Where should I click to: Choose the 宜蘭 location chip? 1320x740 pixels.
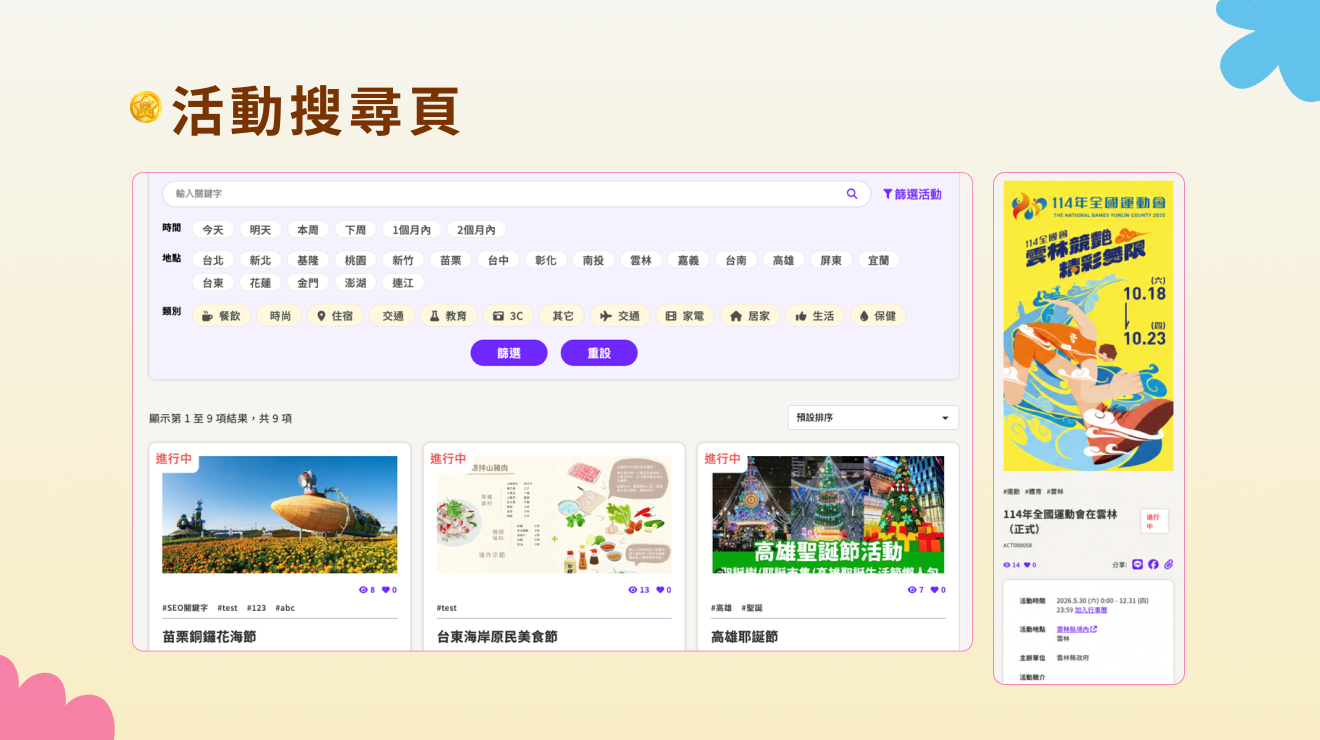(x=879, y=260)
